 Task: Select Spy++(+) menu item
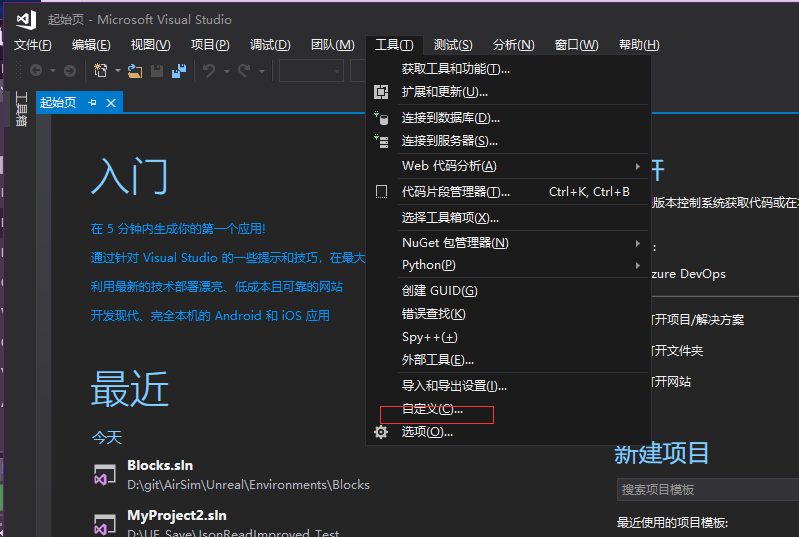tap(509, 337)
